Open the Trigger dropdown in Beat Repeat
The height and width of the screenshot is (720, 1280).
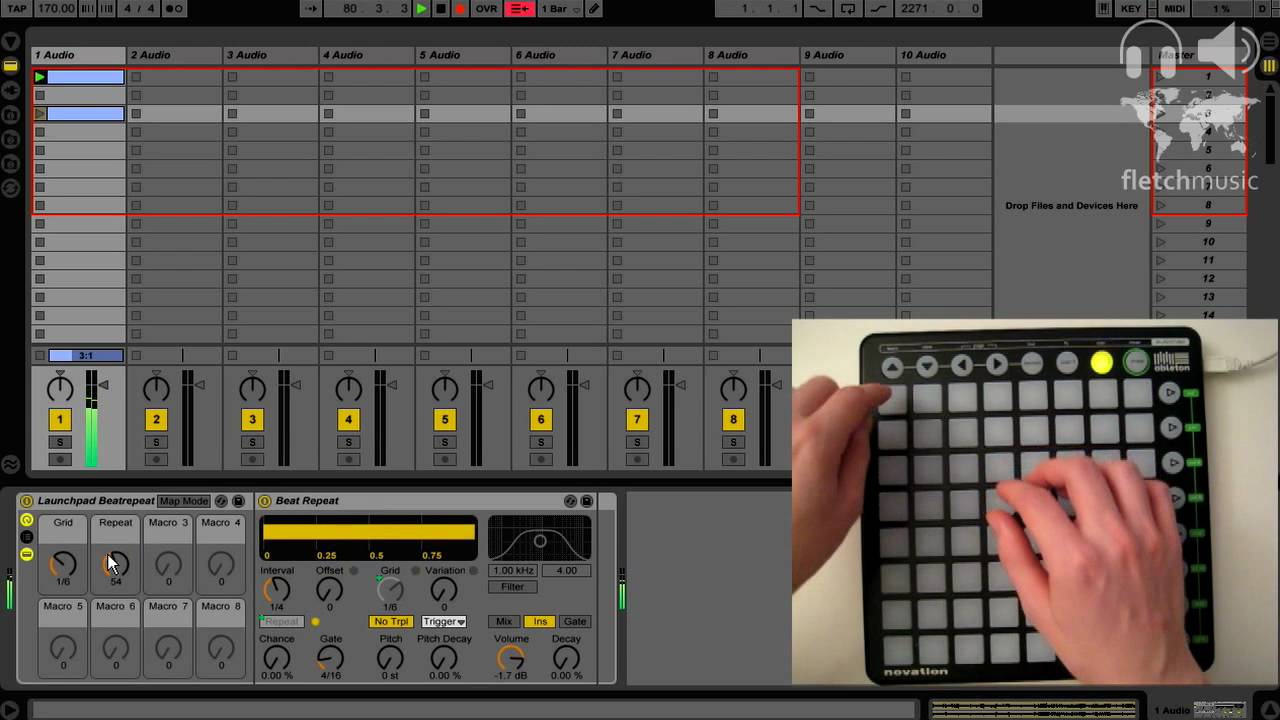(x=444, y=622)
